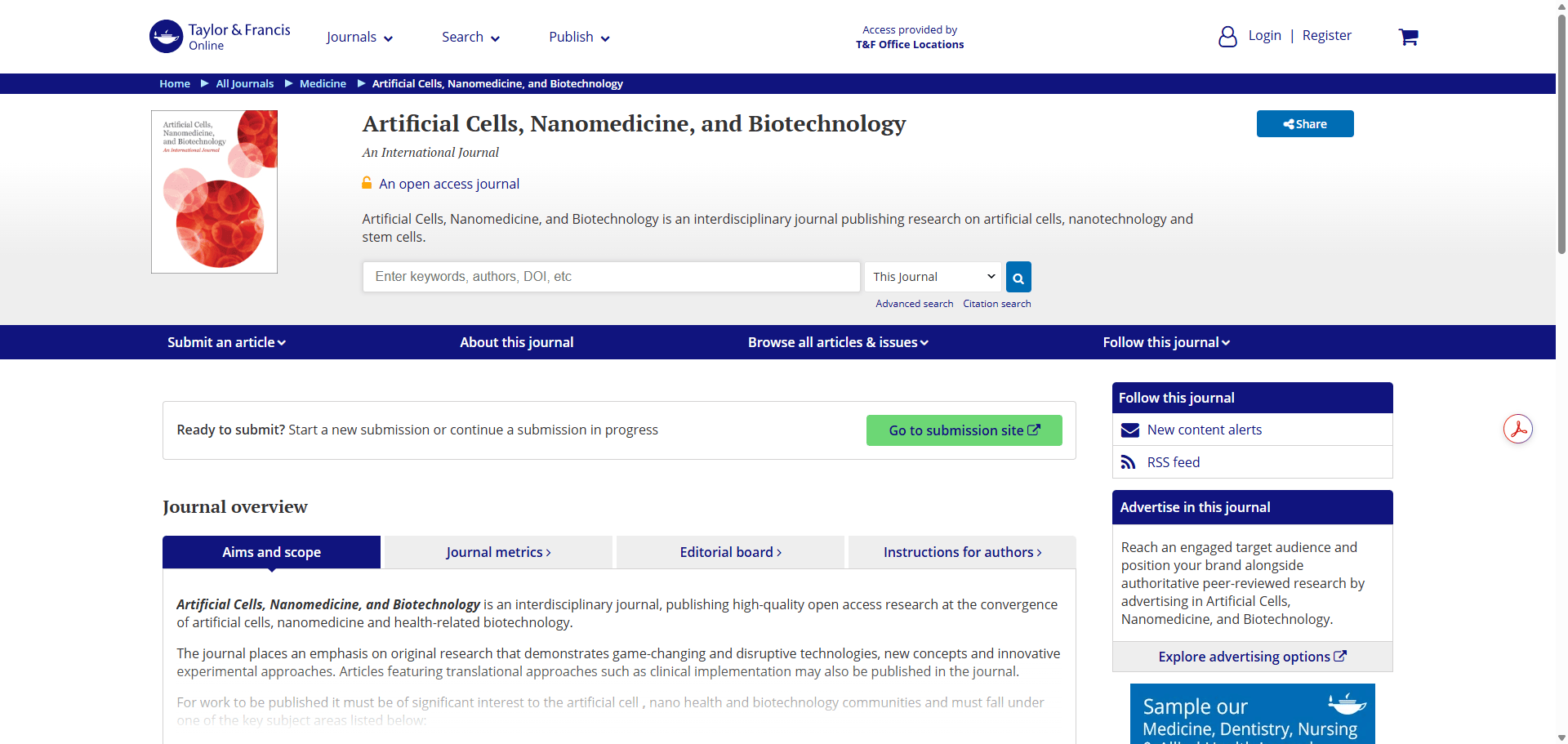Viewport: 1568px width, 744px height.
Task: Click the envelope icon for content alerts
Action: (1130, 430)
